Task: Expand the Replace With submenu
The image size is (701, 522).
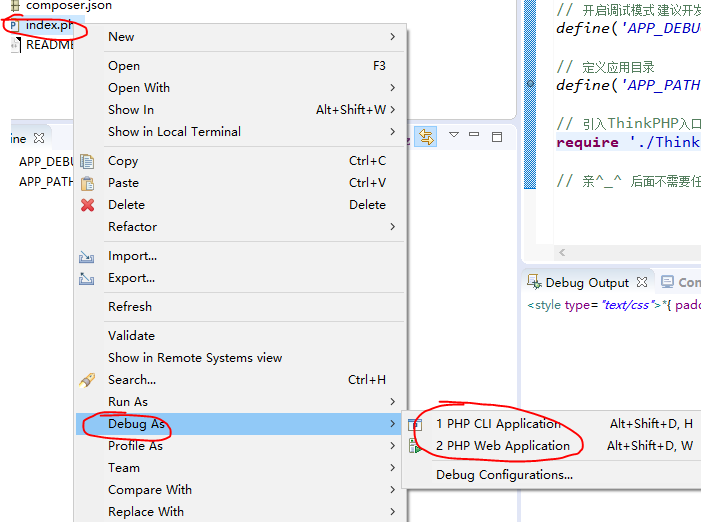Action: 393,511
